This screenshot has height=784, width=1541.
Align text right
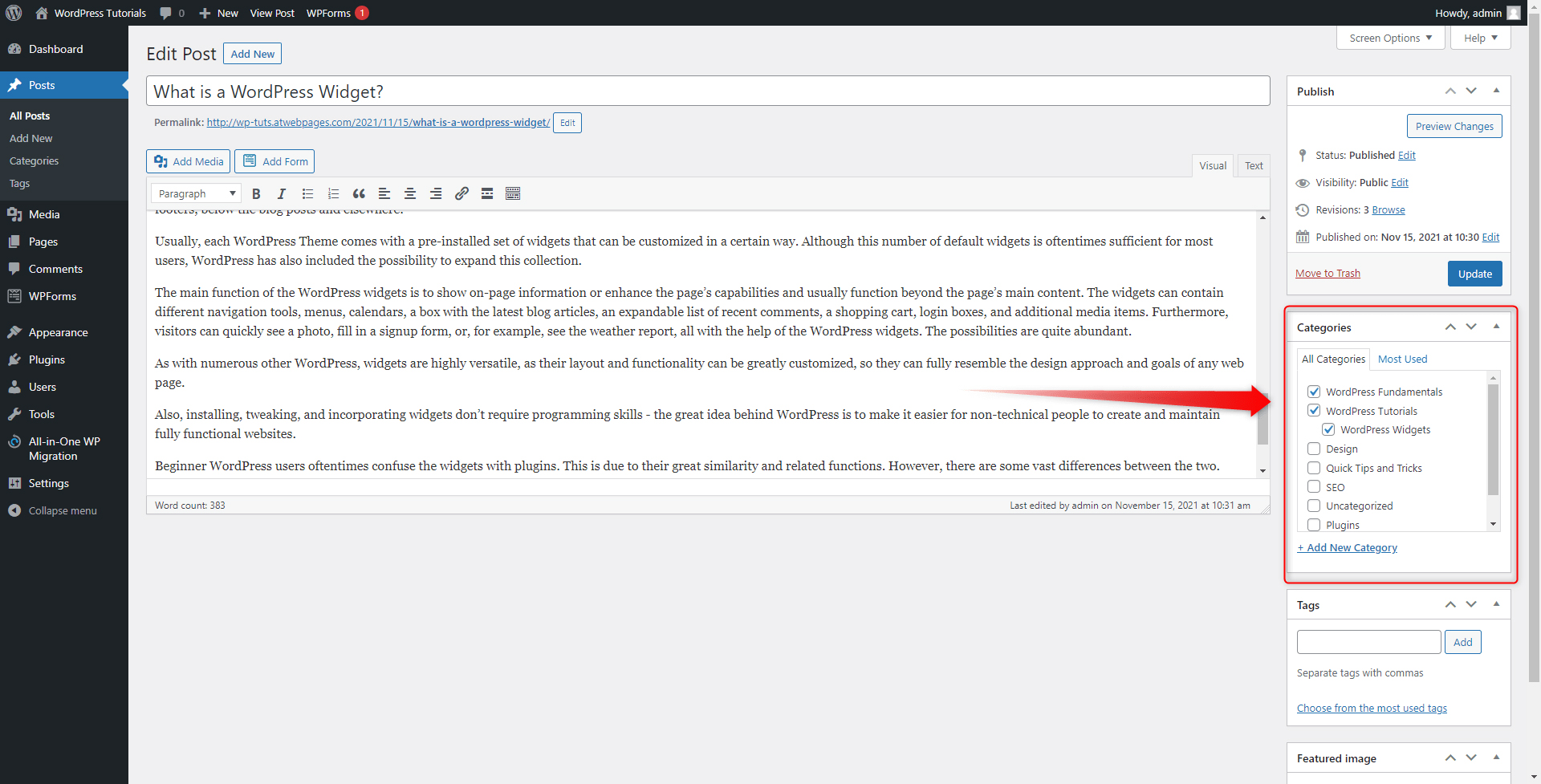click(x=436, y=193)
